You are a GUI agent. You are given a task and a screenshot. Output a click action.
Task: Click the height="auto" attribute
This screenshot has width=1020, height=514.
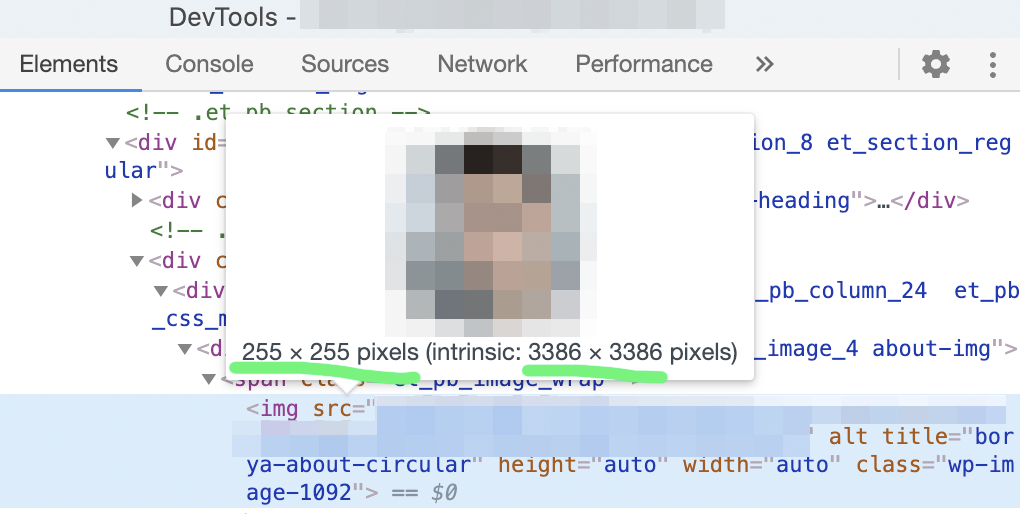[x=584, y=465]
